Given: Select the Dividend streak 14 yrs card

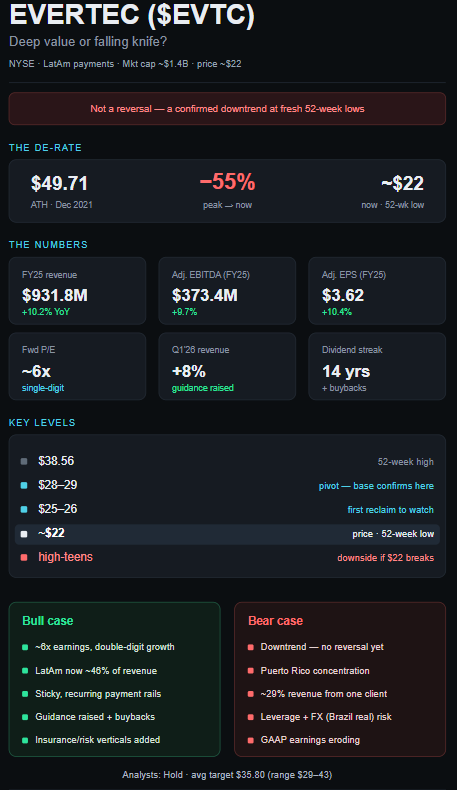Looking at the screenshot, I should (377, 366).
